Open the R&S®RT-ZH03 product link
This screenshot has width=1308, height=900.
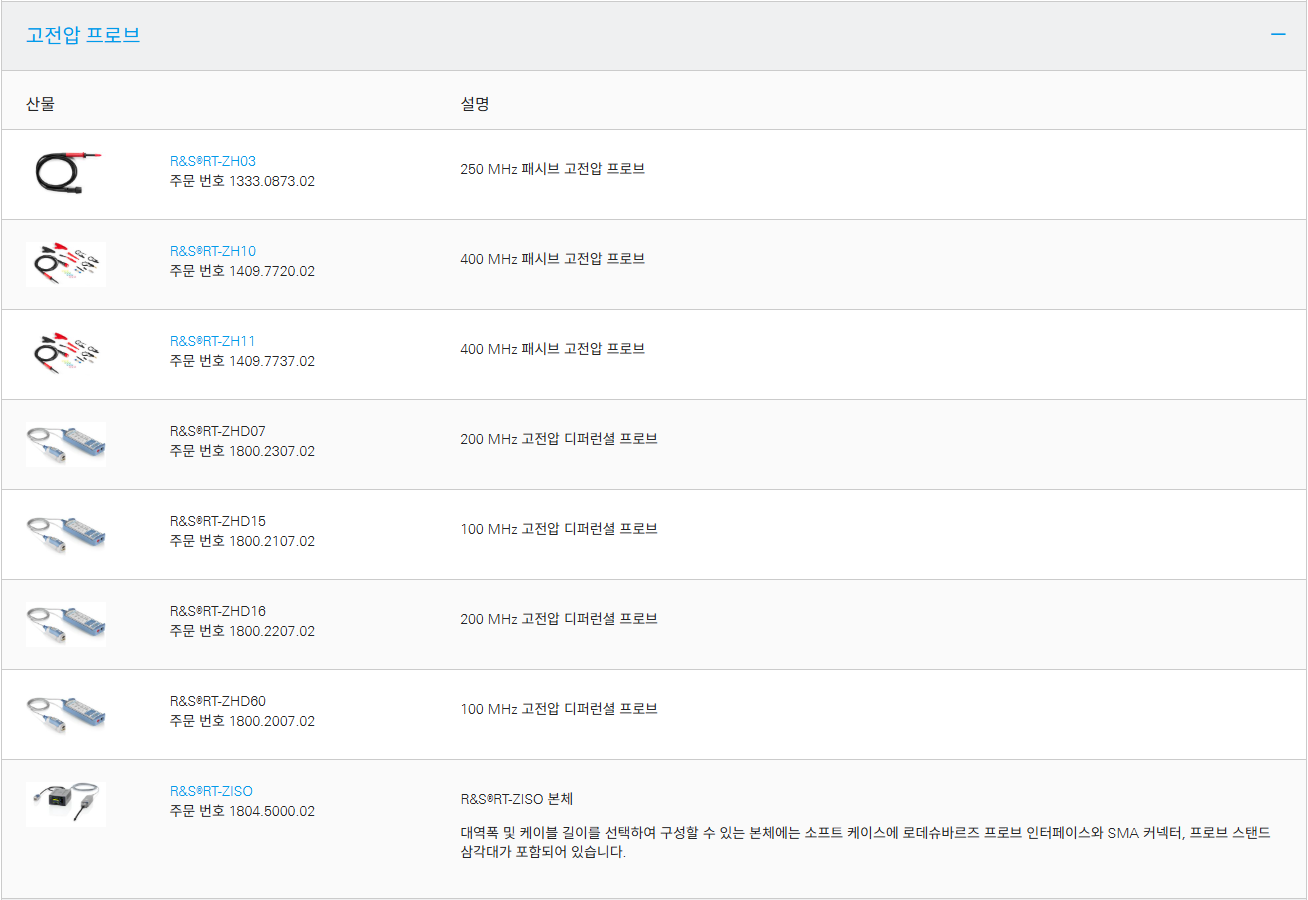coord(213,161)
